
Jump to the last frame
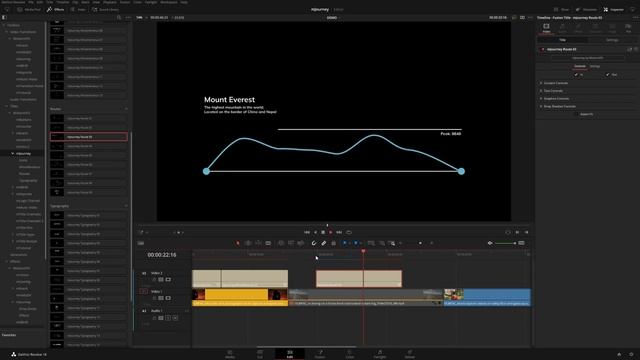[339, 232]
